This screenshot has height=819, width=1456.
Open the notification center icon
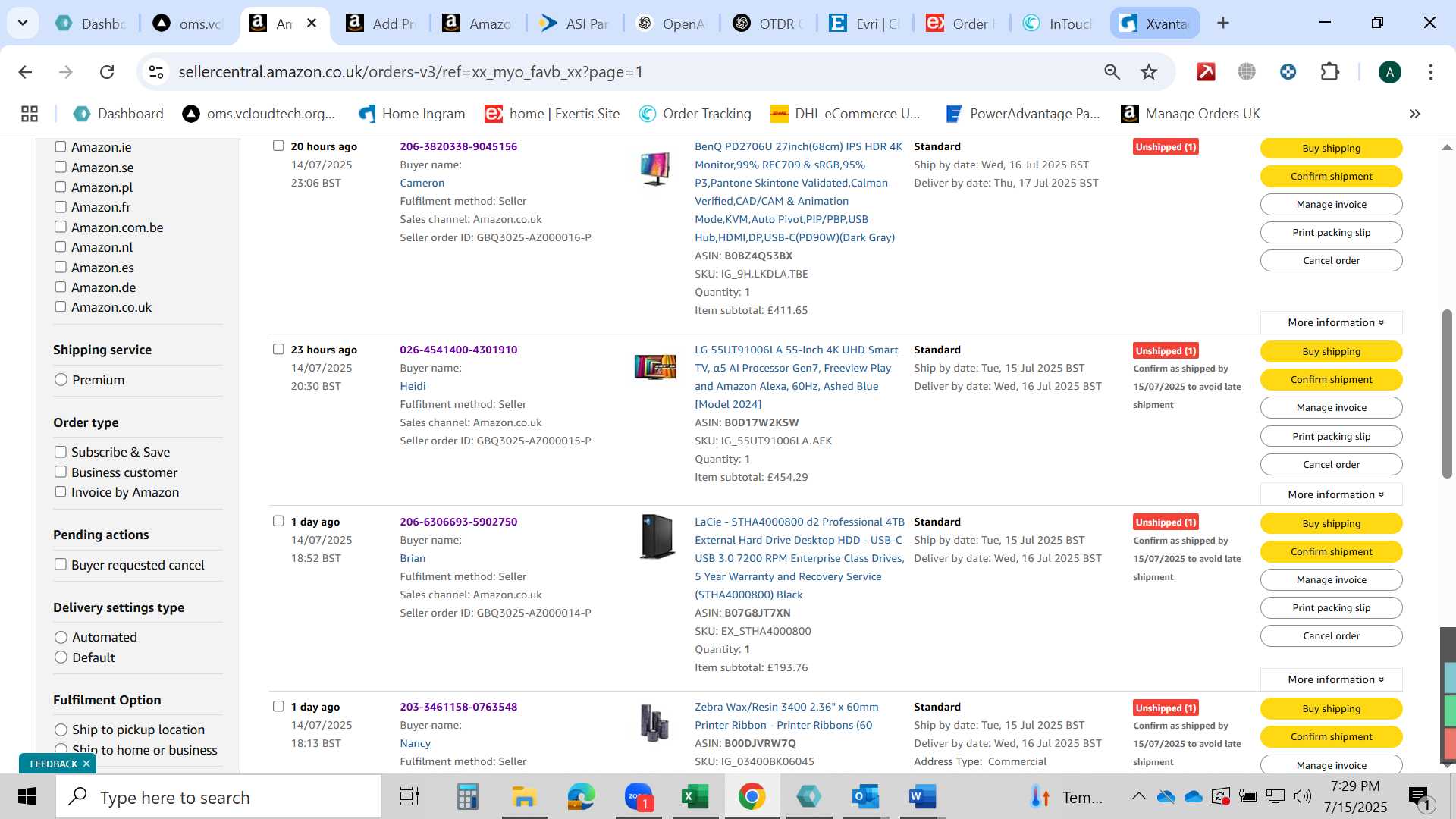tap(1419, 797)
